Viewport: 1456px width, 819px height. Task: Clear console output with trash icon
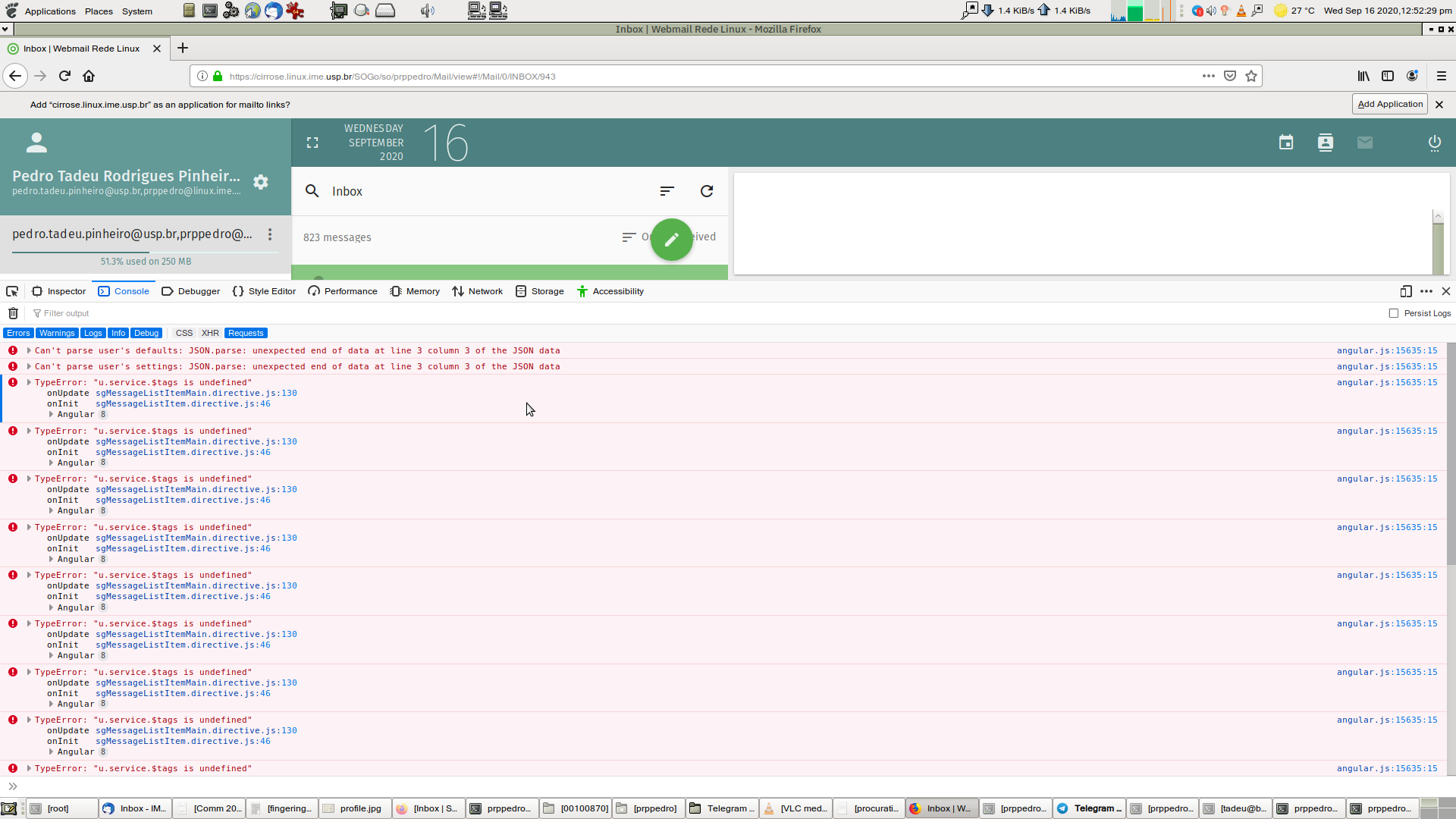[x=13, y=313]
